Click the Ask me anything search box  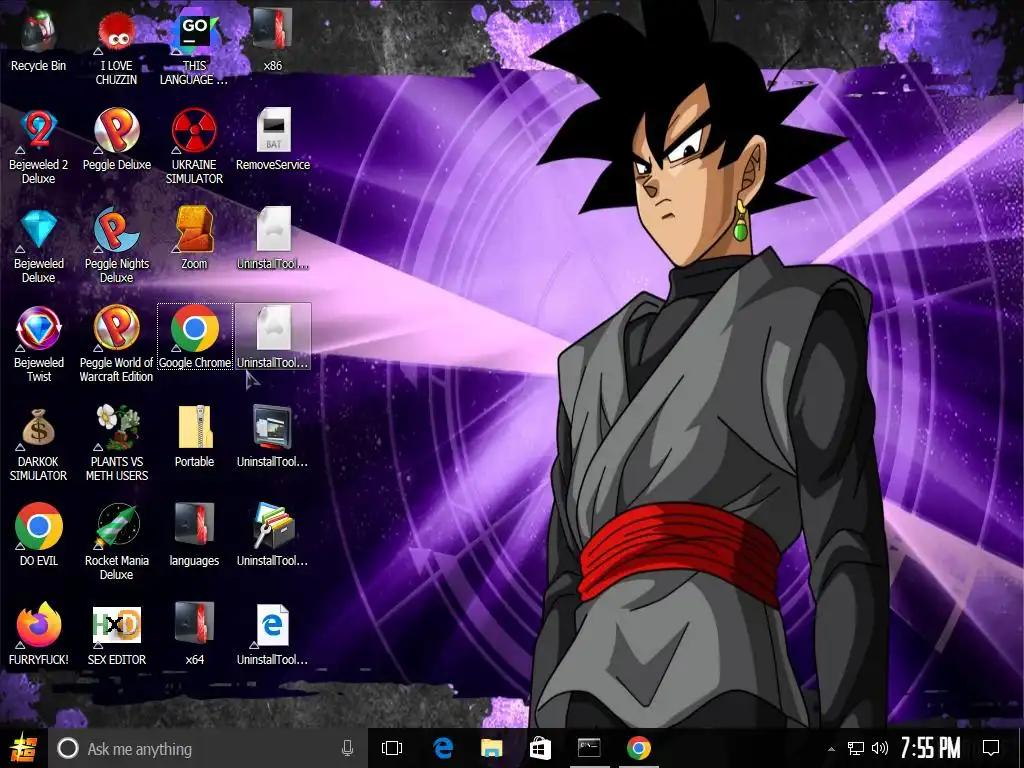[208, 748]
